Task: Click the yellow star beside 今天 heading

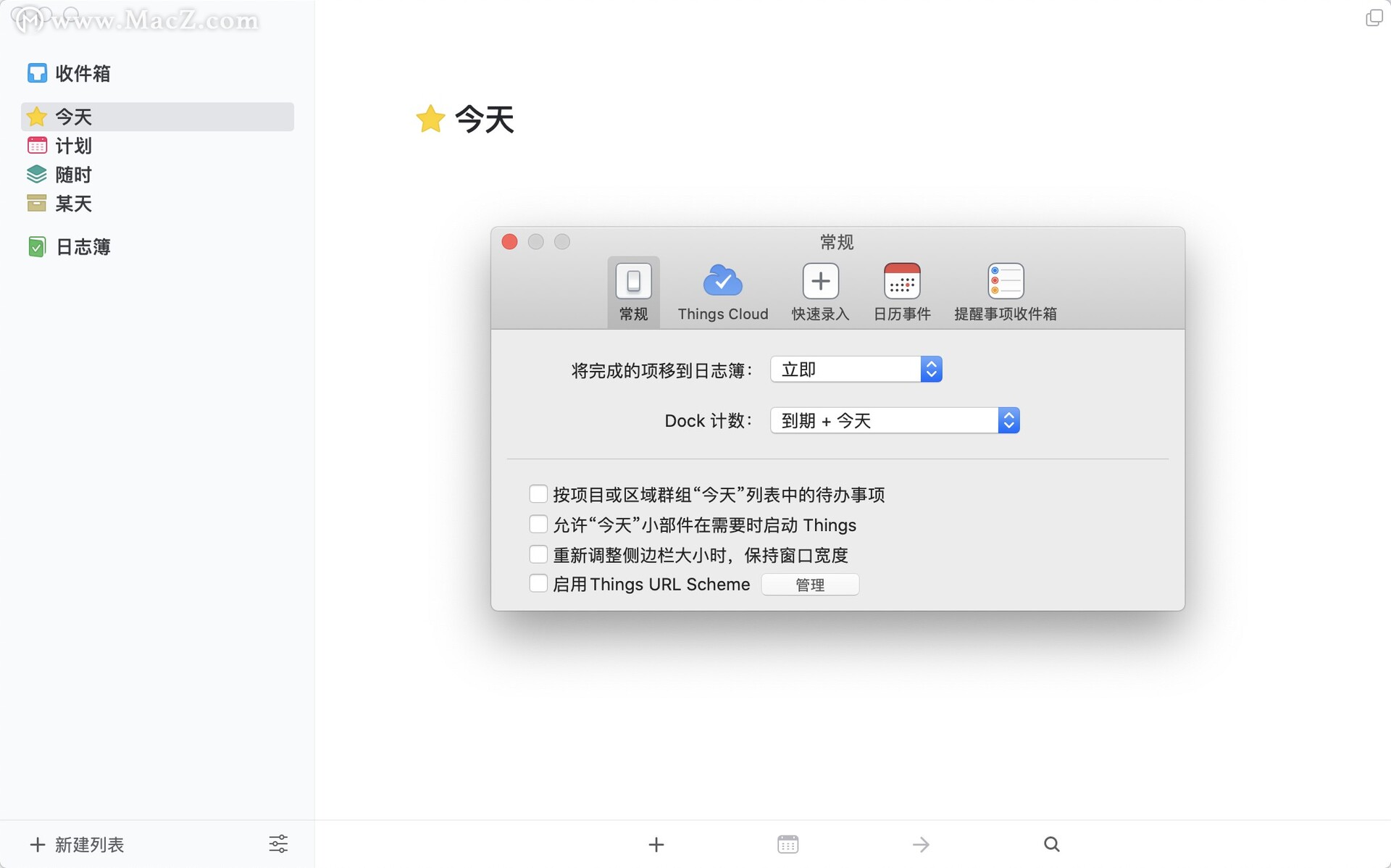Action: (430, 119)
